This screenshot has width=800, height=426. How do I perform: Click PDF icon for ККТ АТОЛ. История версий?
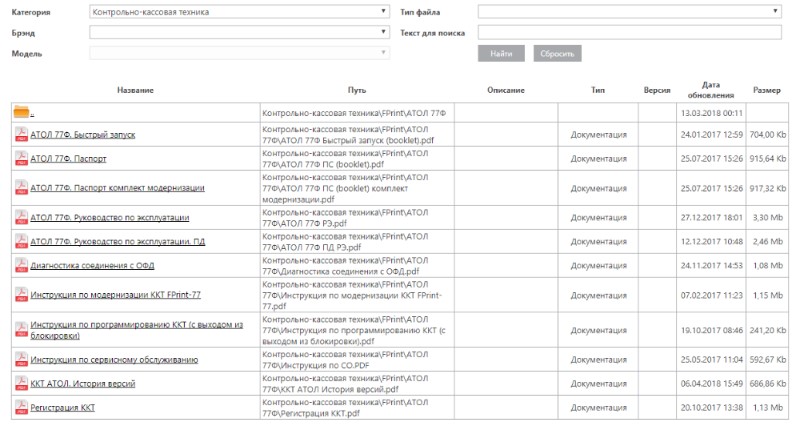tap(20, 383)
